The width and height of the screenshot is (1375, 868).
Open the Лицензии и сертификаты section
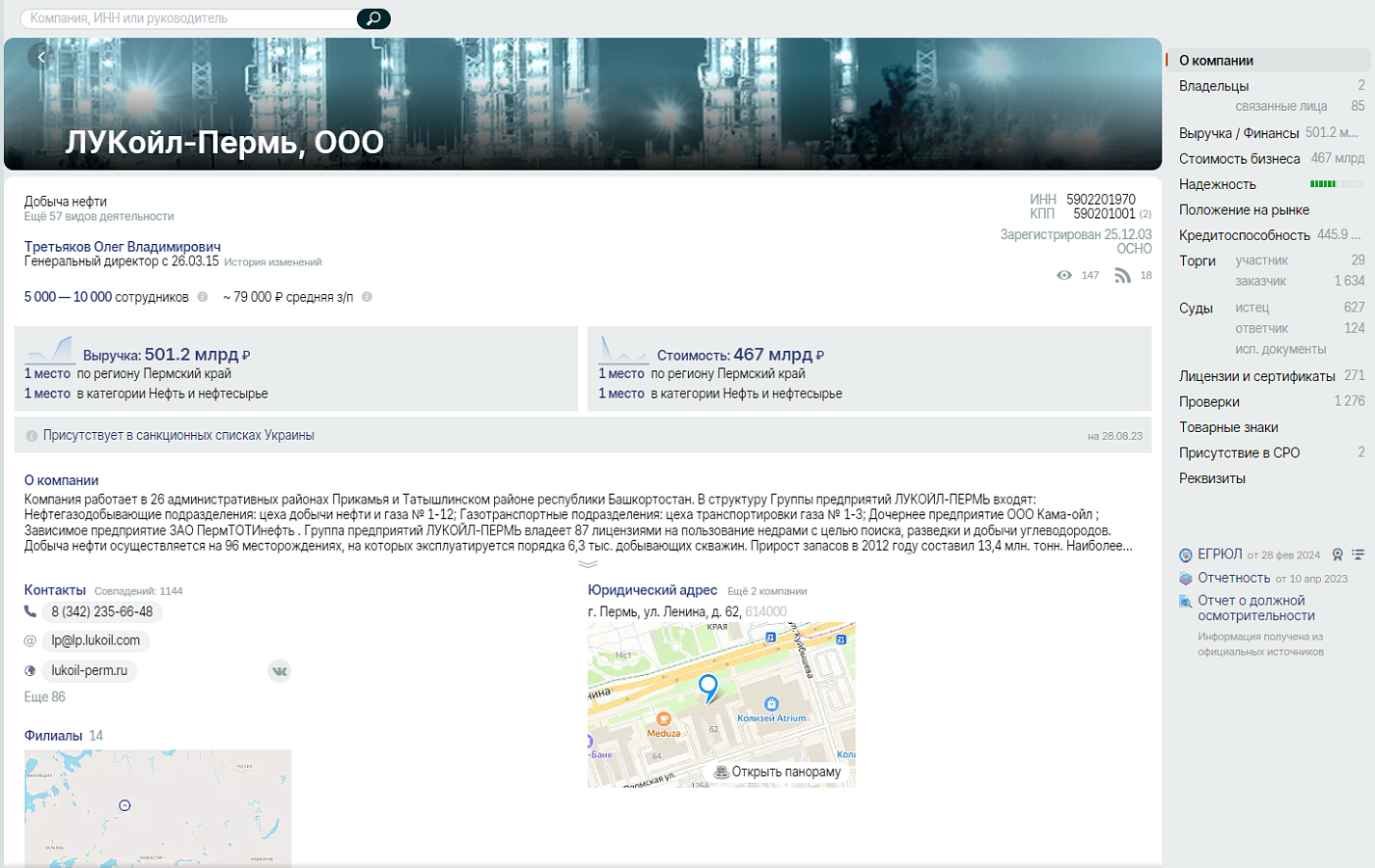pos(1257,376)
